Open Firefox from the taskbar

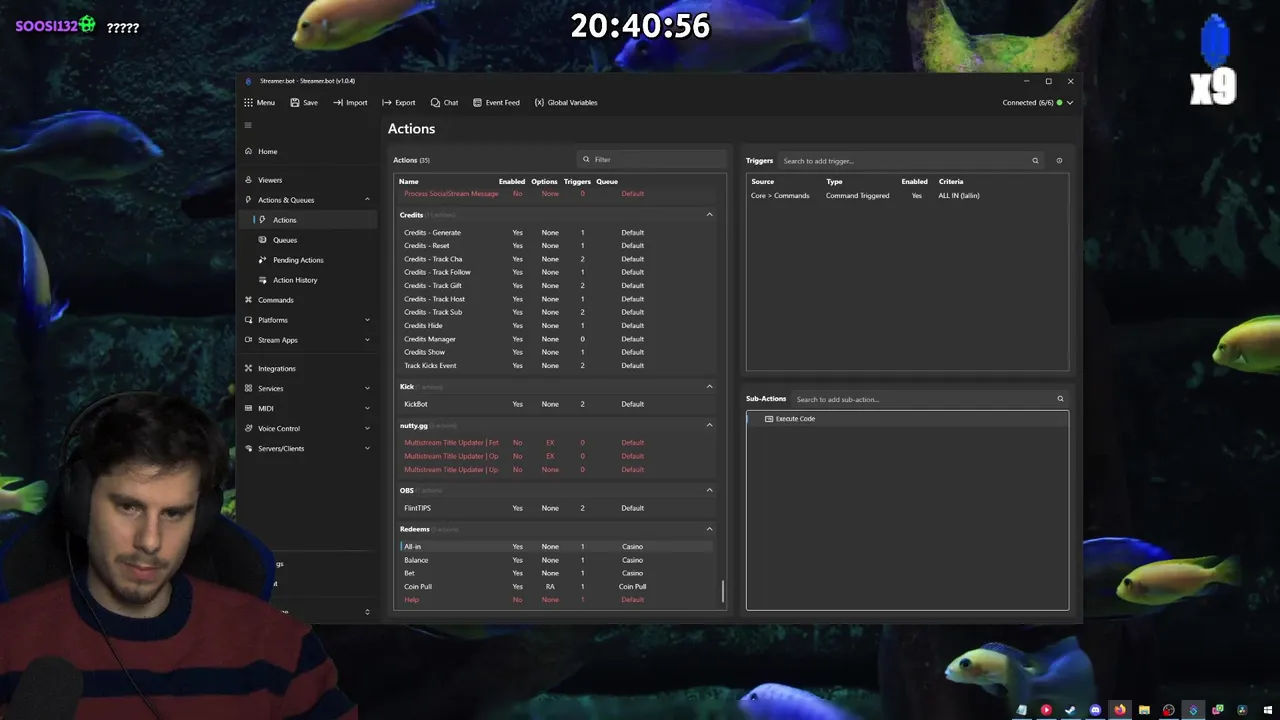click(1120, 710)
